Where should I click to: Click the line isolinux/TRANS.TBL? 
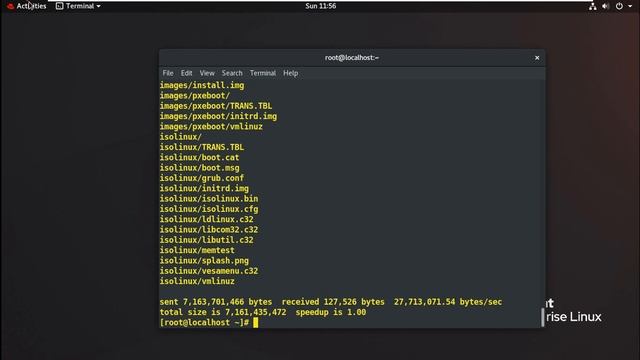[202, 147]
